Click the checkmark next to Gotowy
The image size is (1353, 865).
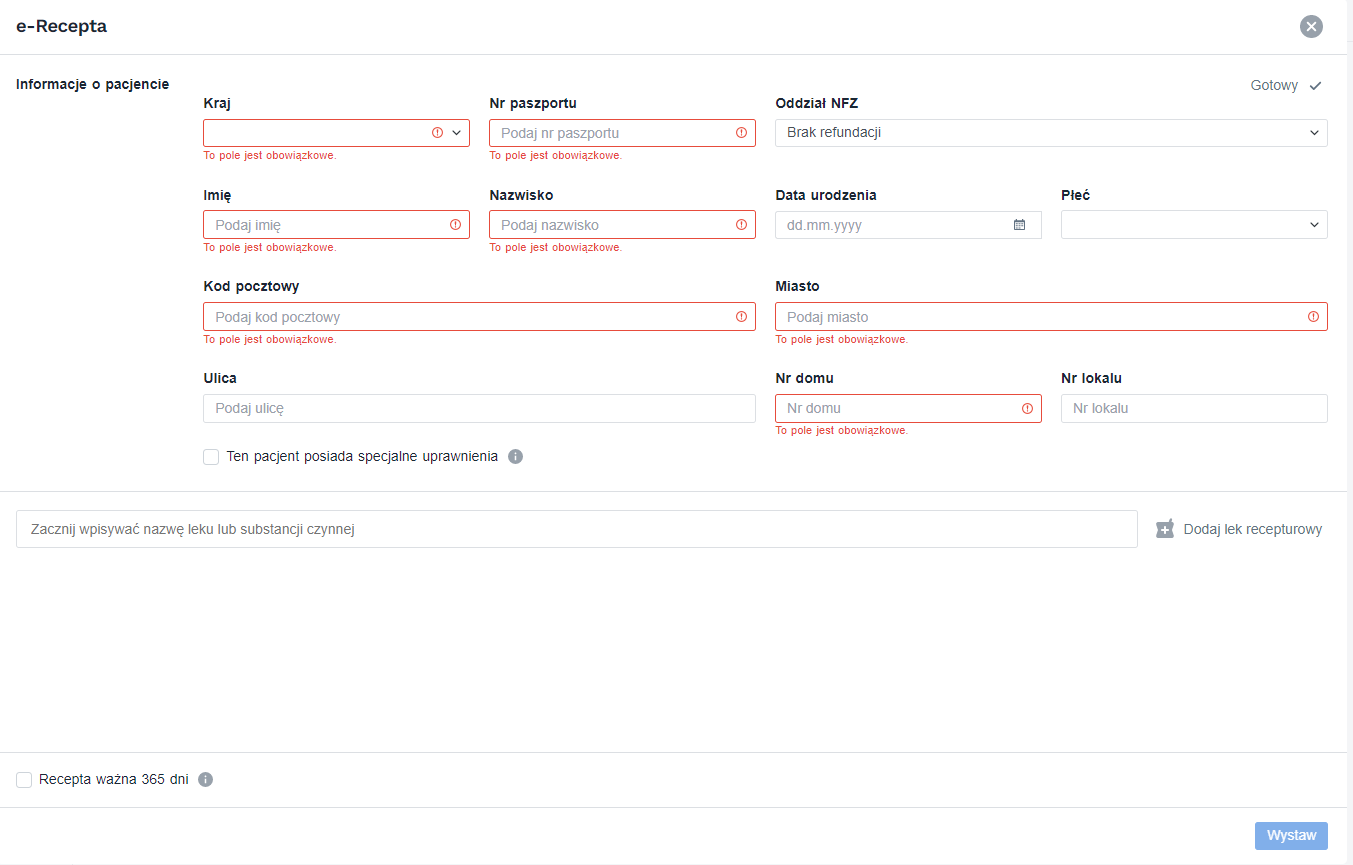(1316, 85)
